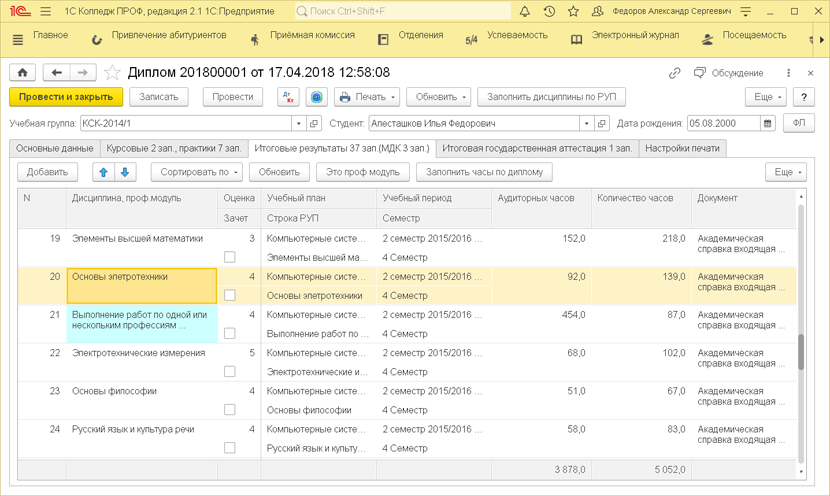Open calendar picker for birth date
This screenshot has height=496, width=830.
(768, 123)
